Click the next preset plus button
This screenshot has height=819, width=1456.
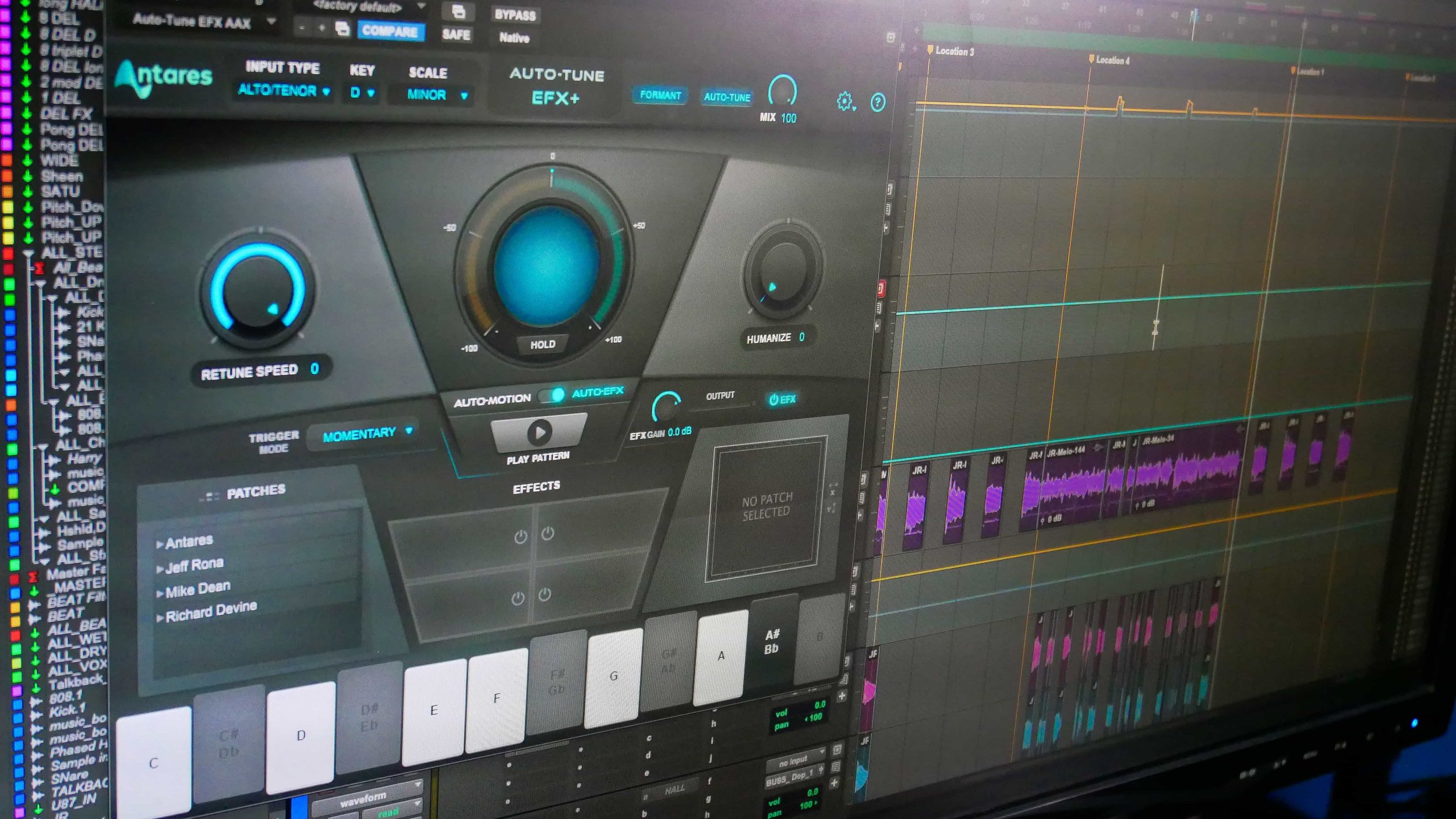point(321,27)
